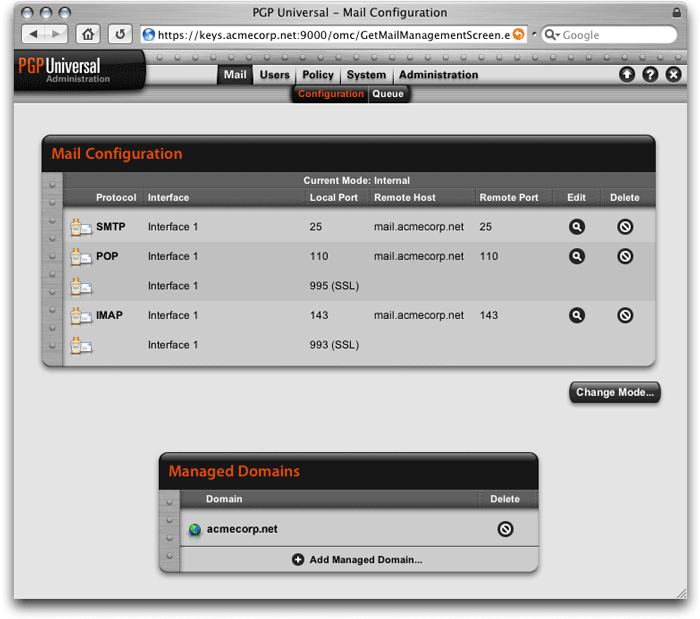Go forward in the browser
700x619 pixels.
(x=56, y=34)
